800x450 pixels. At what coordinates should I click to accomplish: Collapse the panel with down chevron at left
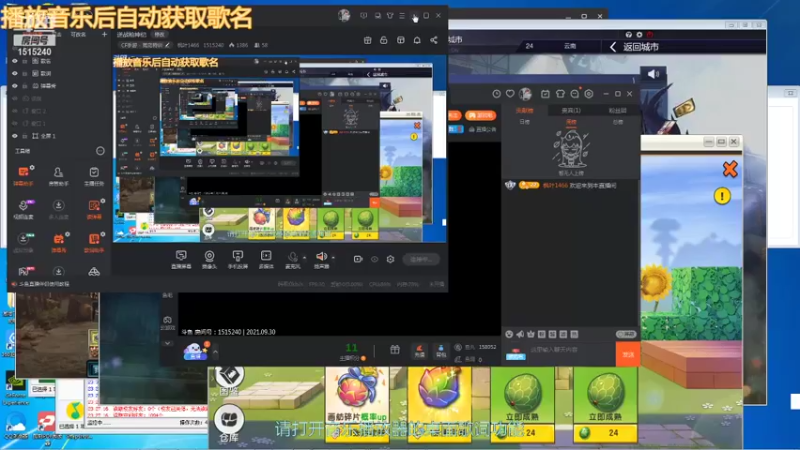167,343
